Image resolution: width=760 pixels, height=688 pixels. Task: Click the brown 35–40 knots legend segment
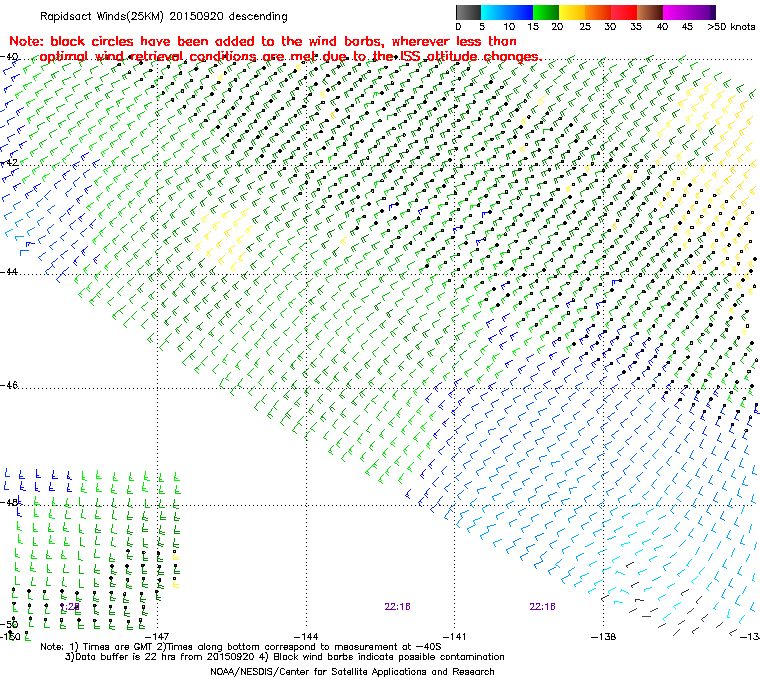pos(650,12)
